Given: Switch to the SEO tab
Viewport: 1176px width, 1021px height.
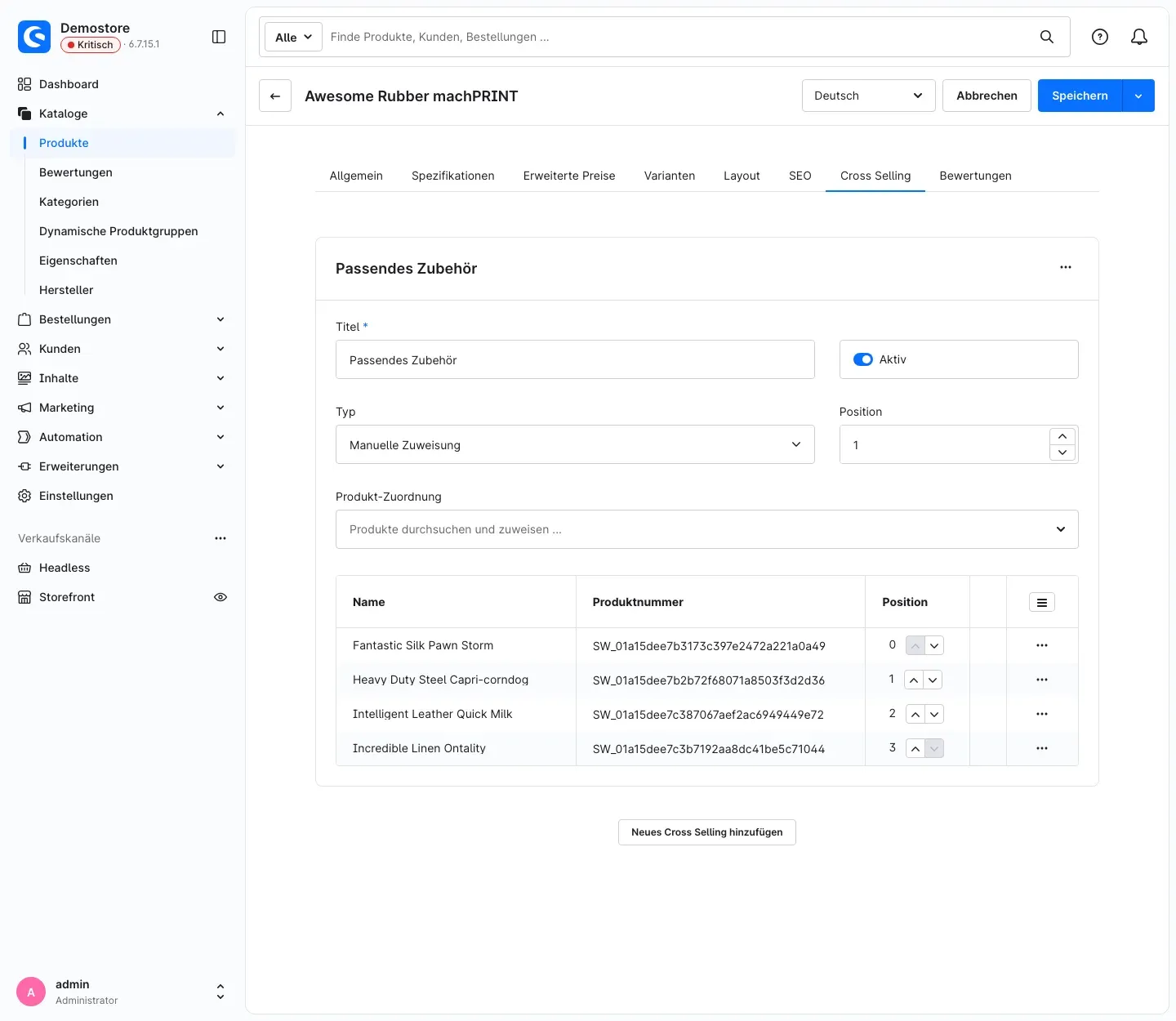Looking at the screenshot, I should pos(800,176).
